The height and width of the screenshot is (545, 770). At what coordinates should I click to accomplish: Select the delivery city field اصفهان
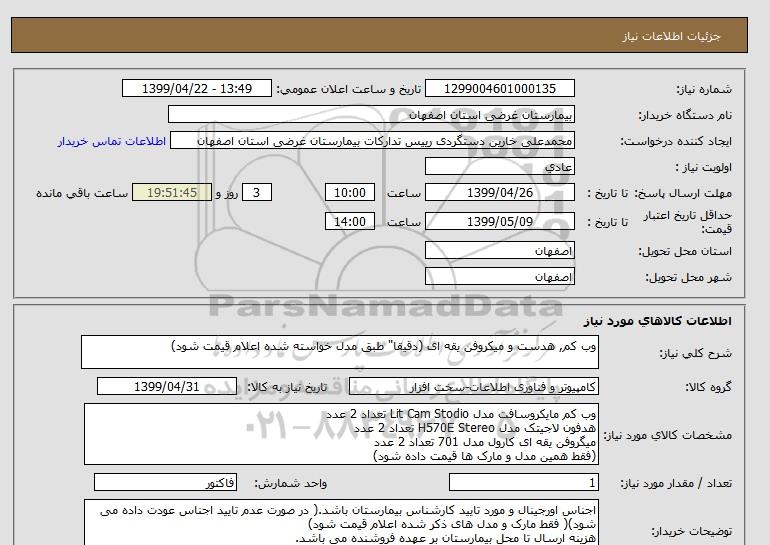tap(499, 276)
